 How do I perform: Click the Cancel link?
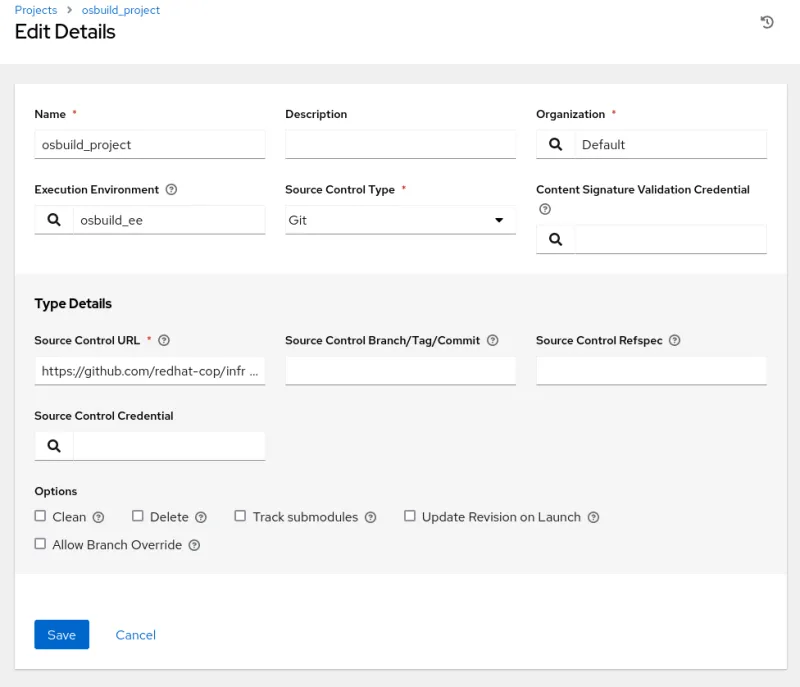click(135, 635)
